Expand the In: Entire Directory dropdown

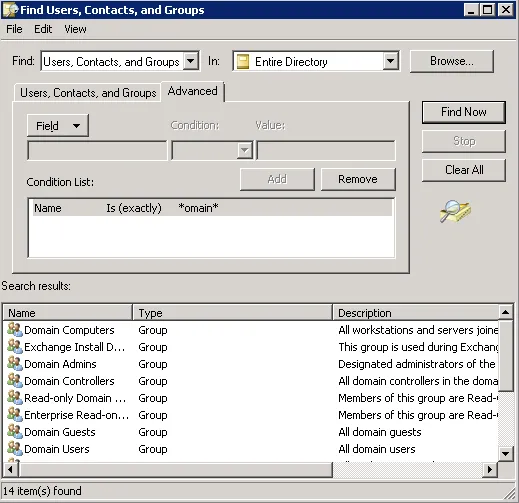click(390, 61)
